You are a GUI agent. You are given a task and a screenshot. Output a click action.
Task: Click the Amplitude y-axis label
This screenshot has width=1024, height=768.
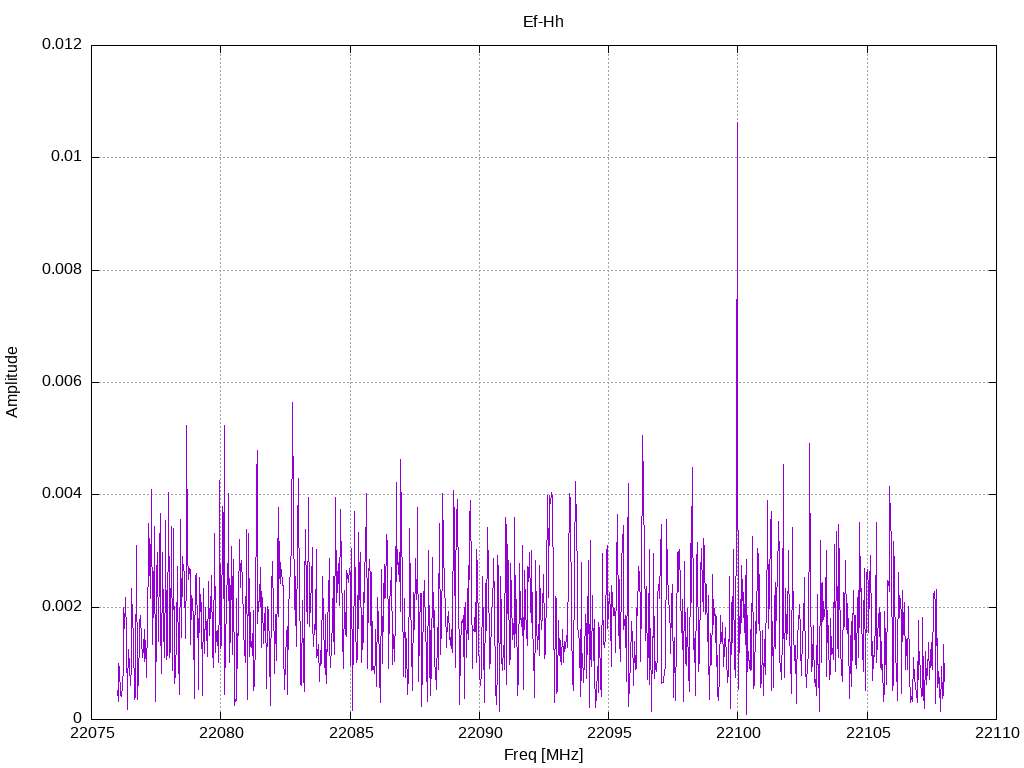12,382
